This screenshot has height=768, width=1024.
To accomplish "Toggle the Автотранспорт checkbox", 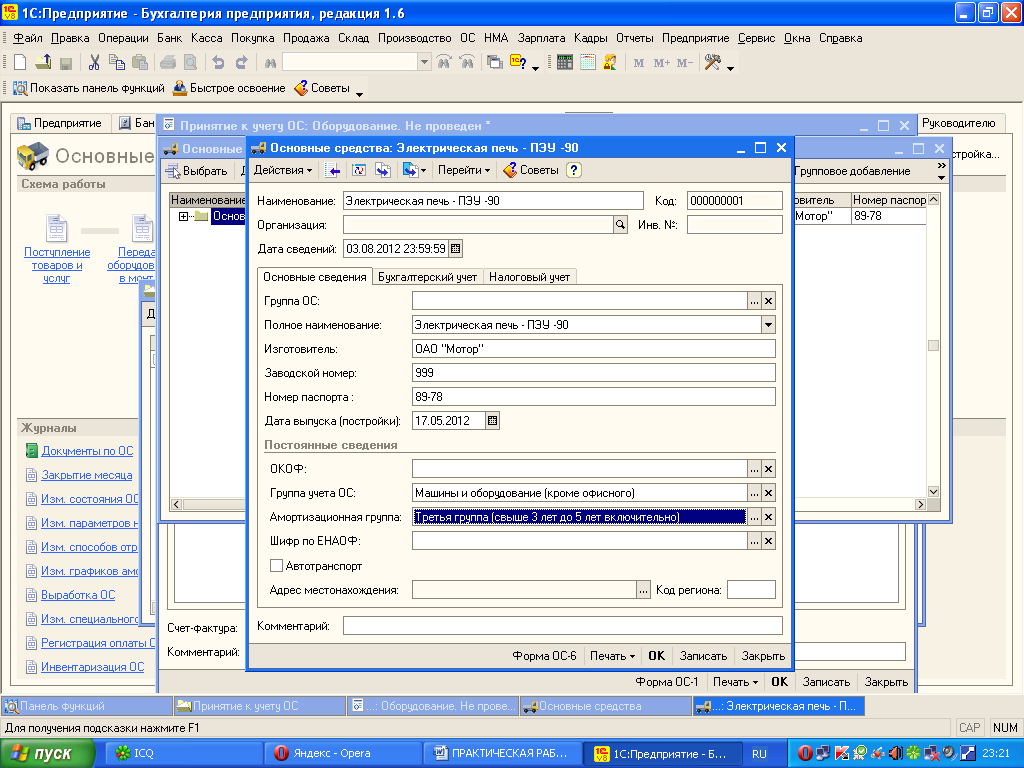I will coord(276,566).
